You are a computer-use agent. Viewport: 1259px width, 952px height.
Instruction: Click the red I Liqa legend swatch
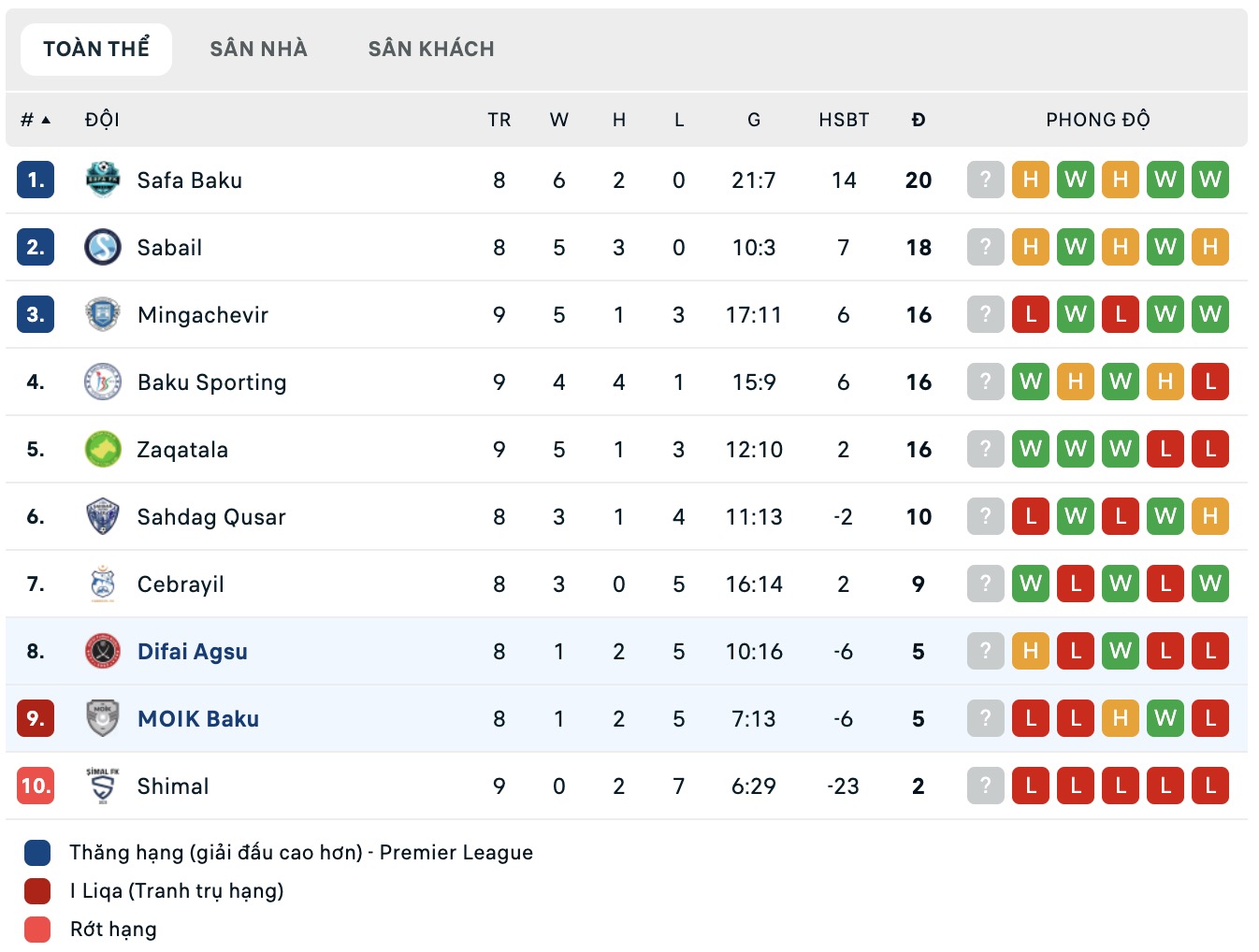pyautogui.click(x=36, y=890)
